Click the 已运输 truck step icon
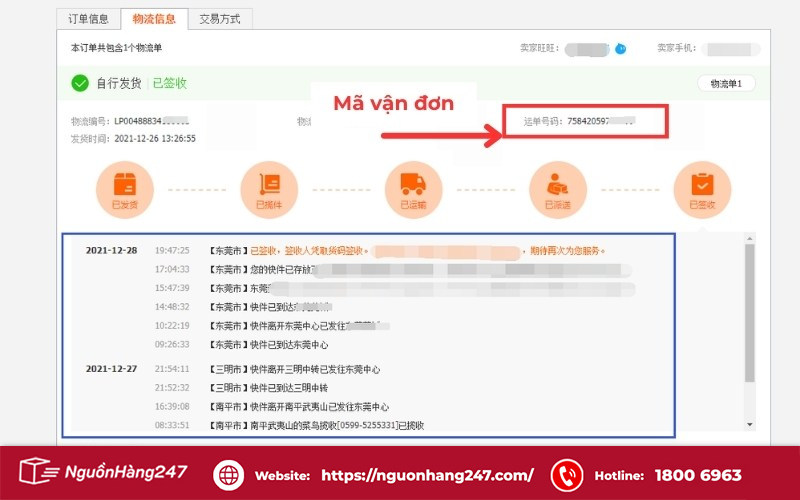Image resolution: width=800 pixels, height=500 pixels. click(x=414, y=189)
